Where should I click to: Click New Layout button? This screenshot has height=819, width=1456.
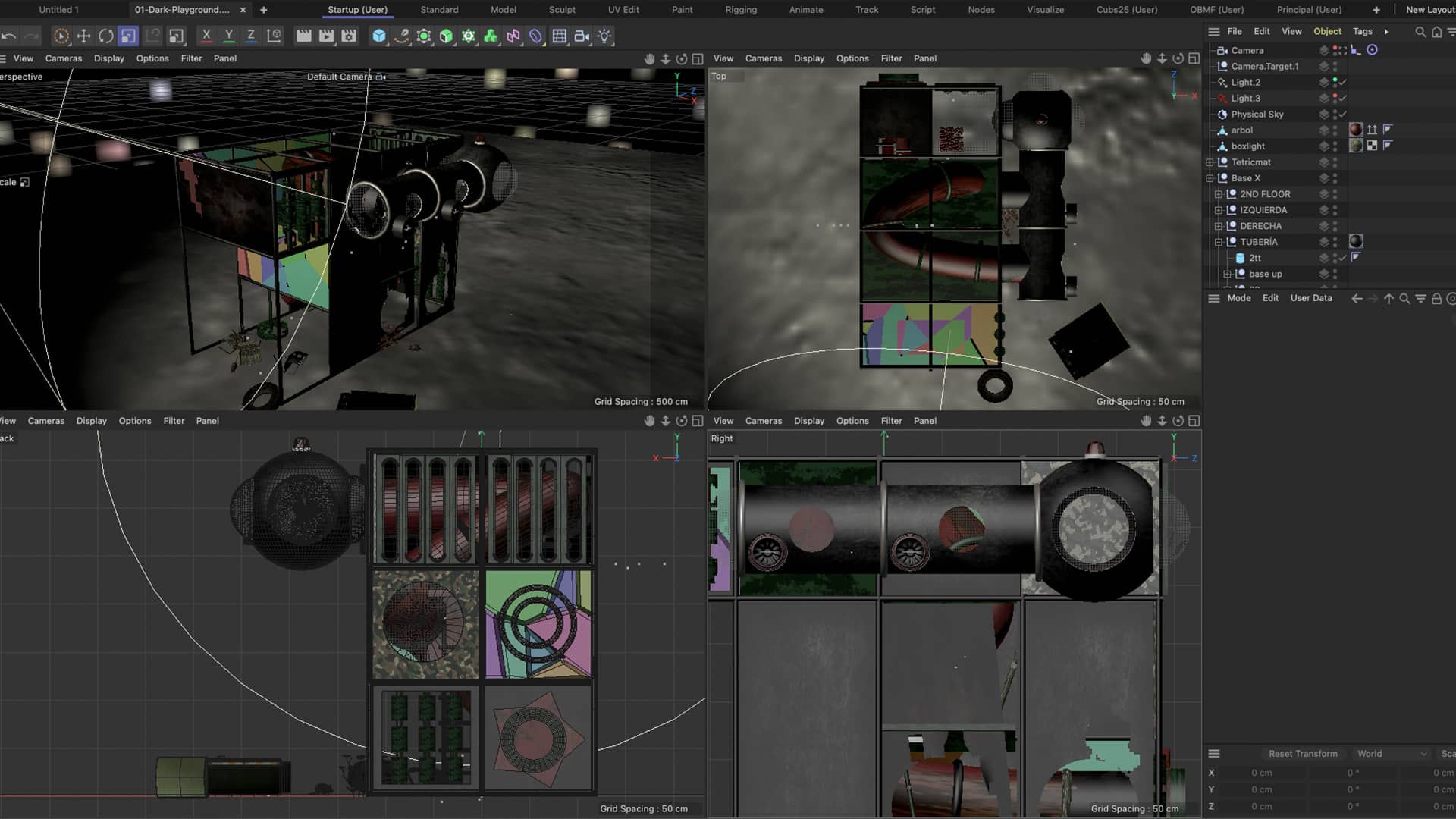[1429, 10]
